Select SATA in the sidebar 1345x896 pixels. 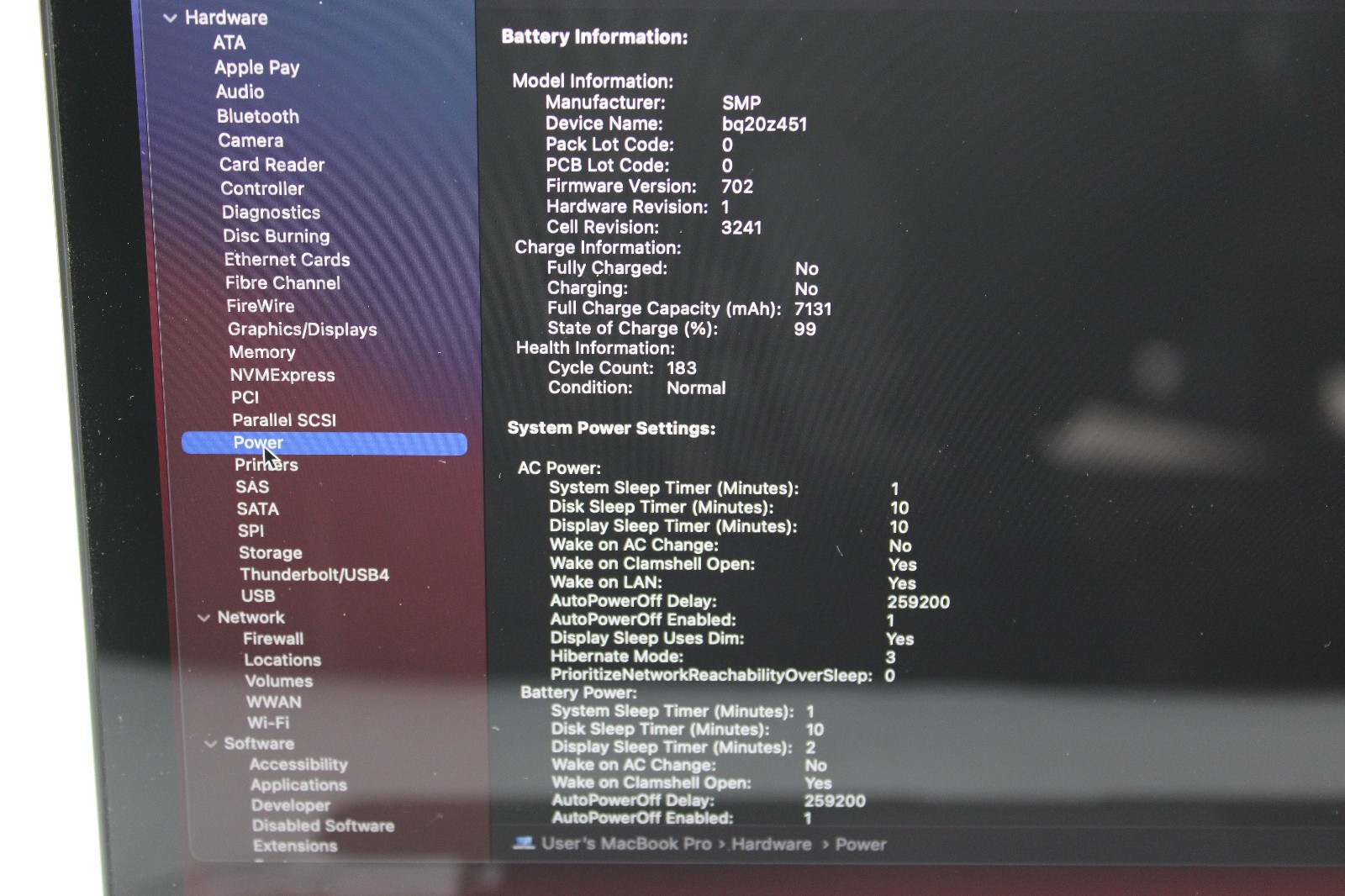tap(258, 509)
